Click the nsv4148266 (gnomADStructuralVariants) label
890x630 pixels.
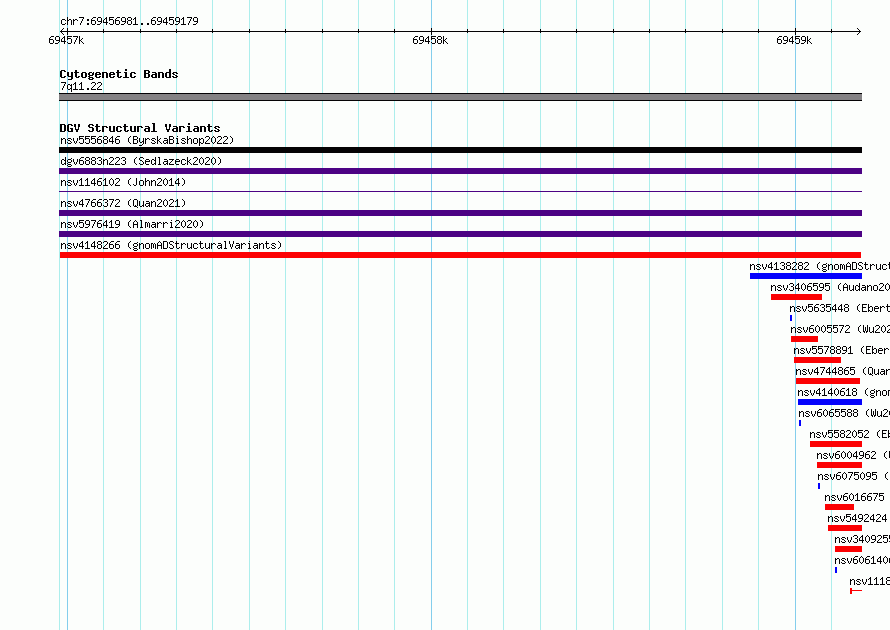pyautogui.click(x=171, y=245)
